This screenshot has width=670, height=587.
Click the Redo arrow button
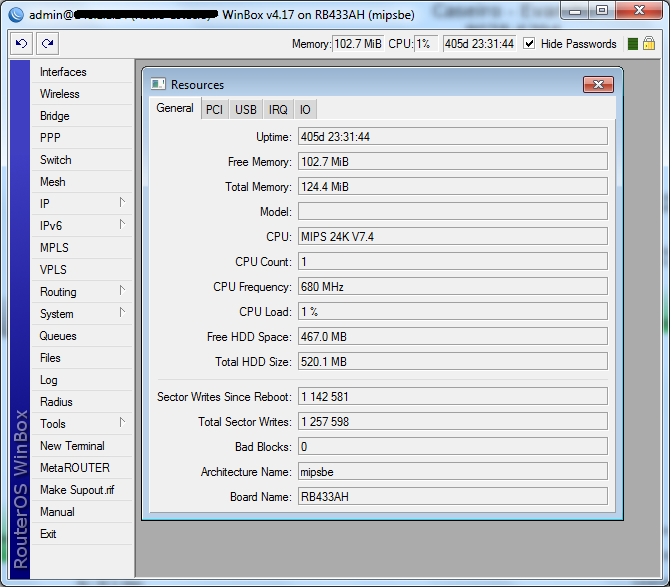(47, 44)
